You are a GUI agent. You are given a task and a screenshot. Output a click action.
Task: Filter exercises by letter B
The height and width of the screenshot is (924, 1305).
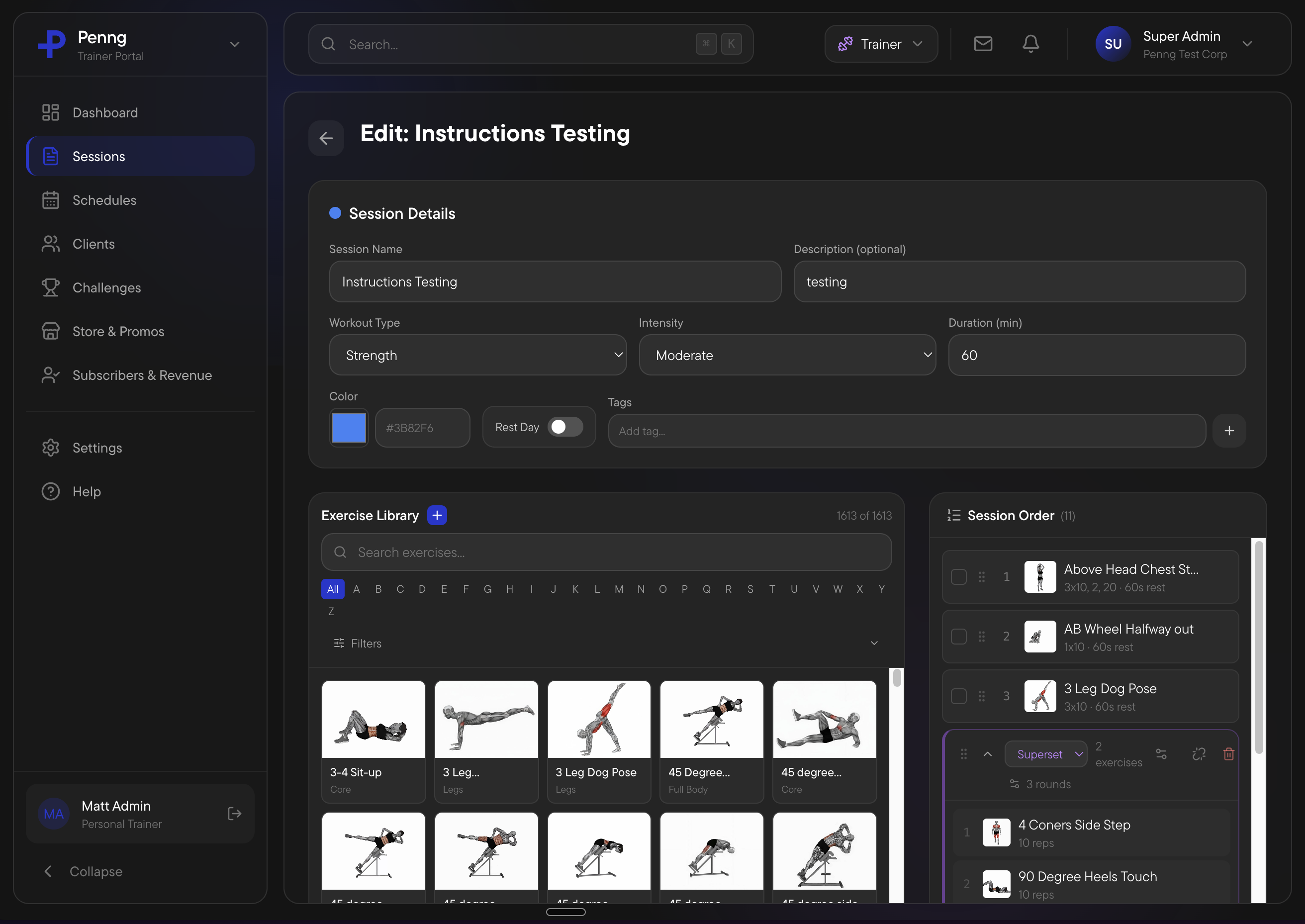378,589
